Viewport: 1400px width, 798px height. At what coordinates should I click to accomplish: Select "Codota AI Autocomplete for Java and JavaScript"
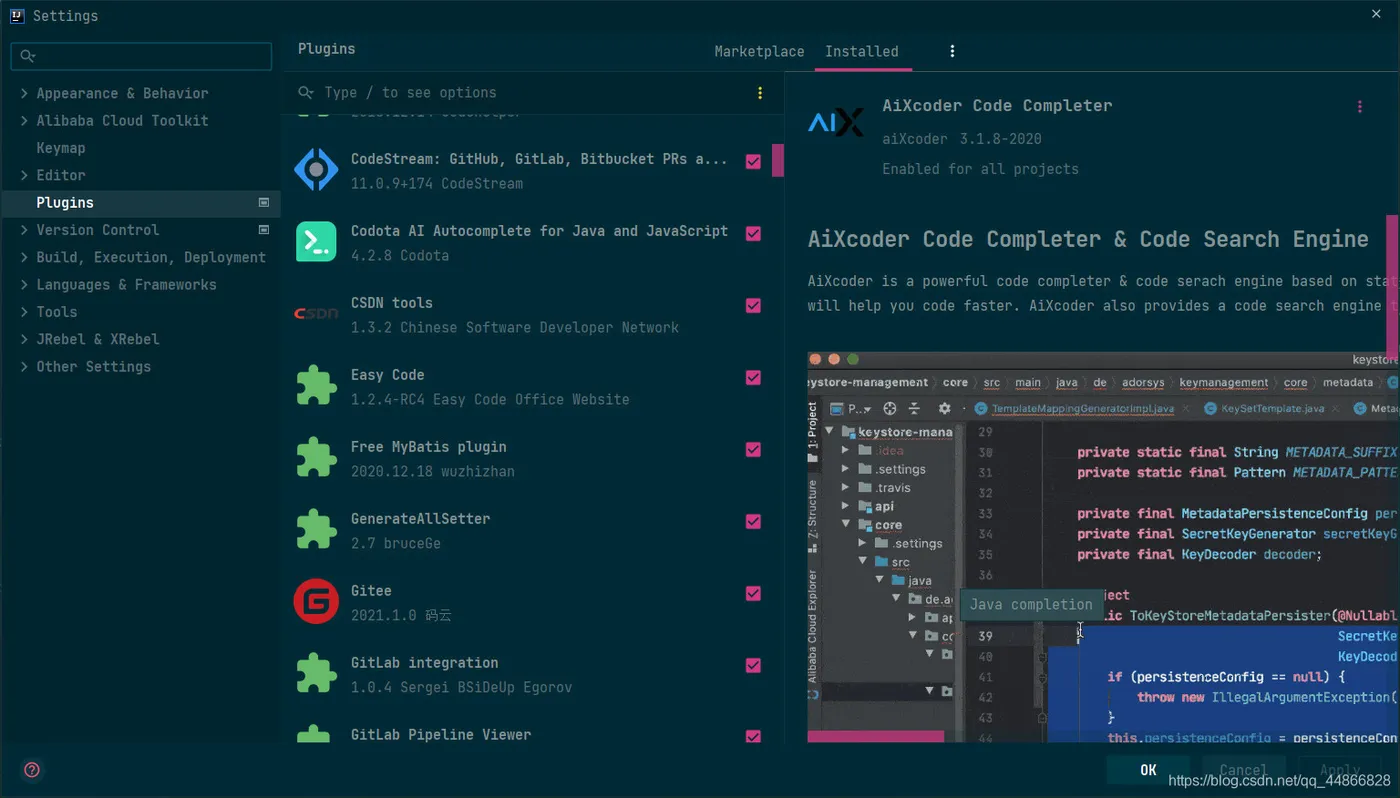tap(539, 231)
